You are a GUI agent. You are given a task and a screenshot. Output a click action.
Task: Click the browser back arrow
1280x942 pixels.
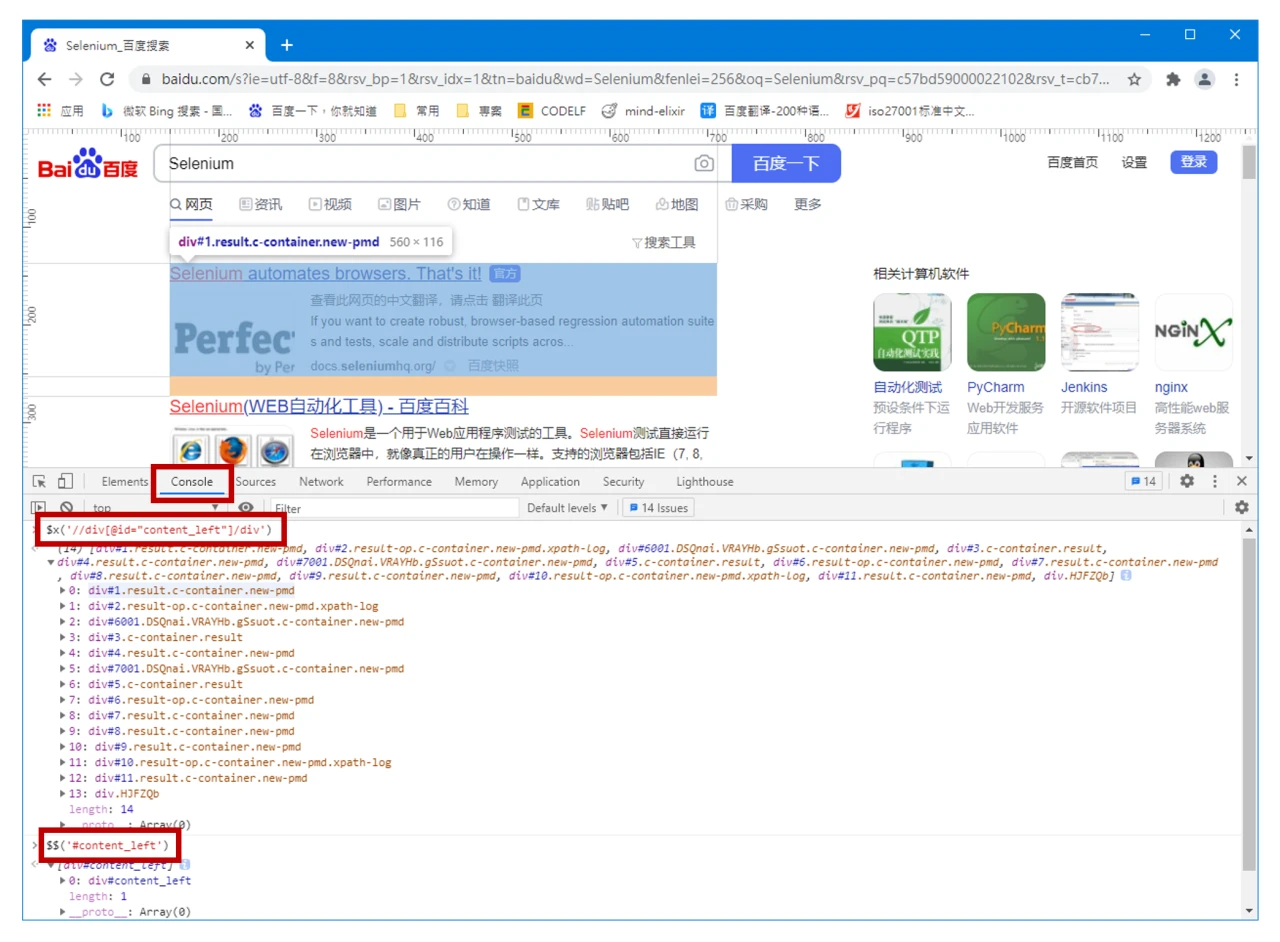coord(44,79)
